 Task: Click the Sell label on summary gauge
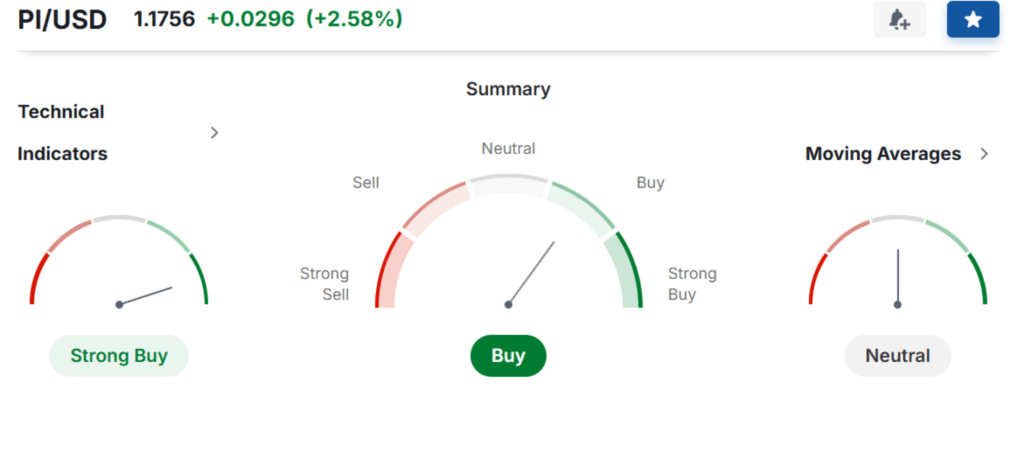(366, 183)
